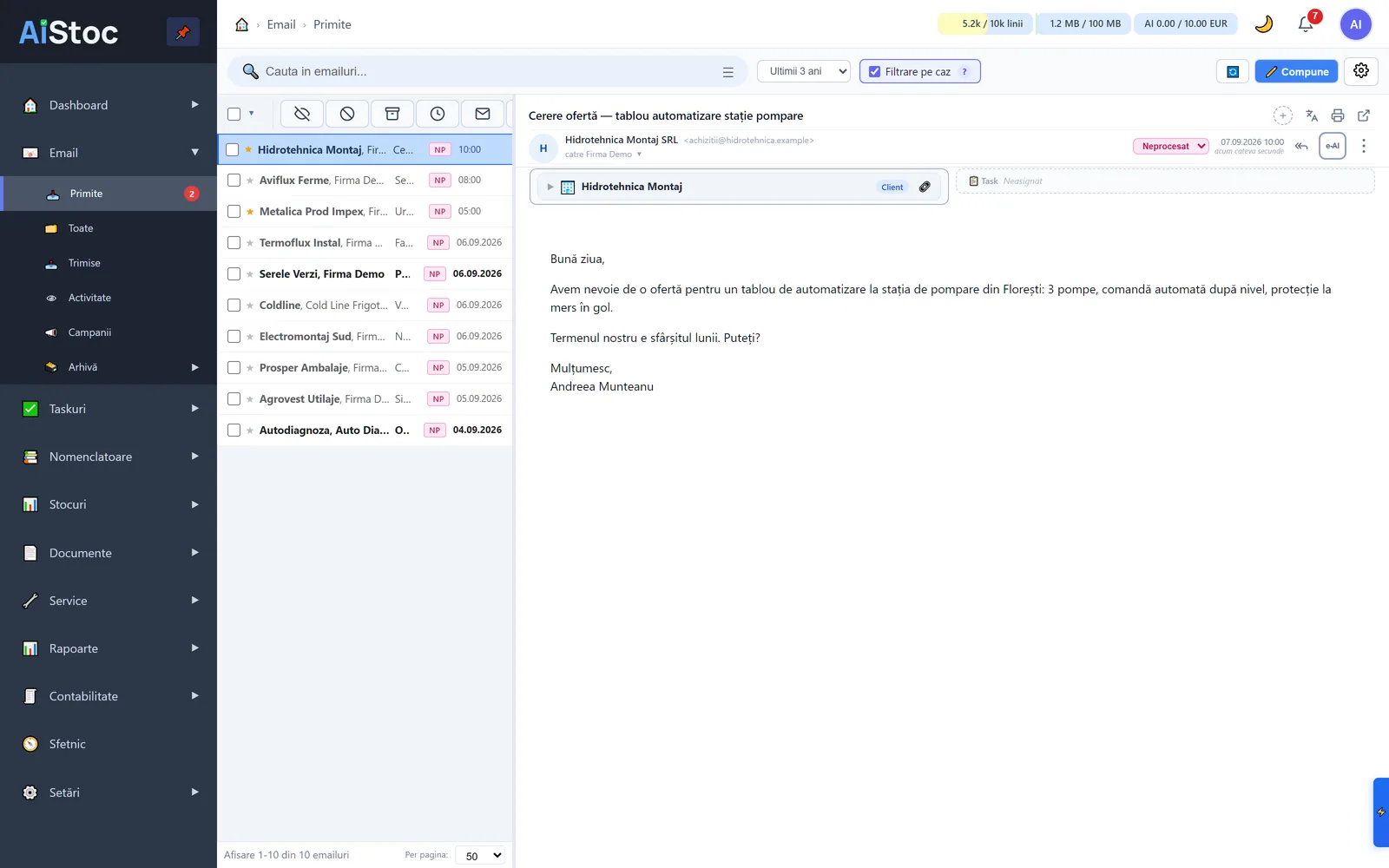The width and height of the screenshot is (1389, 868).
Task: Open the per pagina 50 dropdown
Action: click(481, 855)
